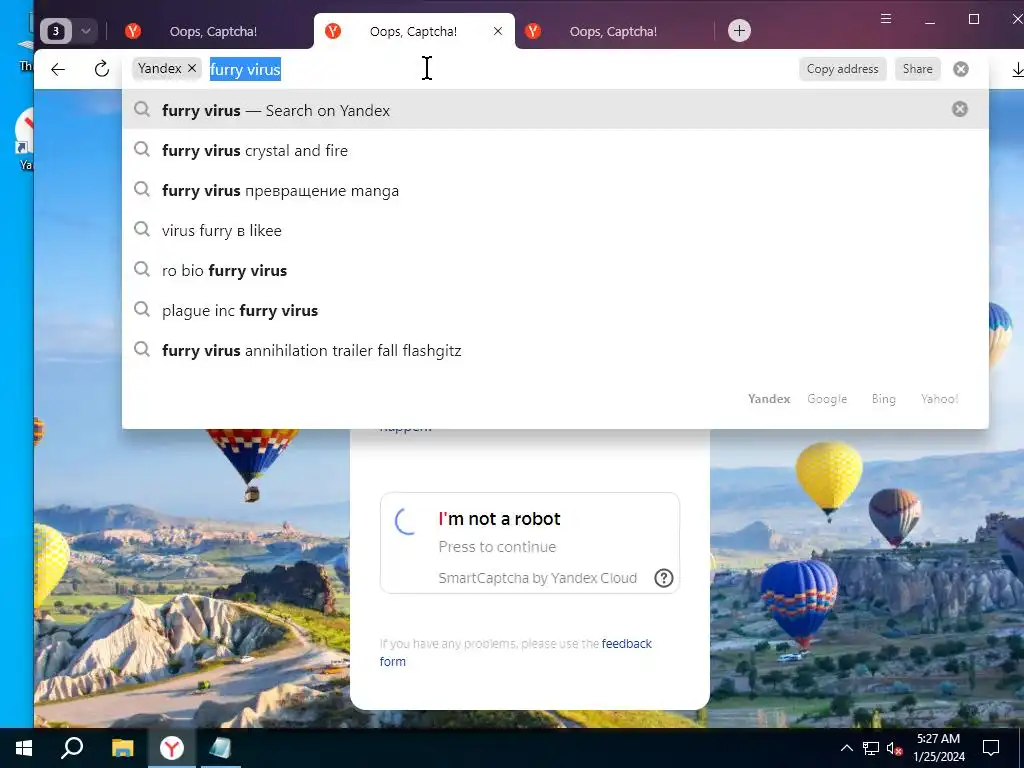Switch to the third Oops, Captcha! tab
This screenshot has width=1024, height=768.
pyautogui.click(x=613, y=31)
